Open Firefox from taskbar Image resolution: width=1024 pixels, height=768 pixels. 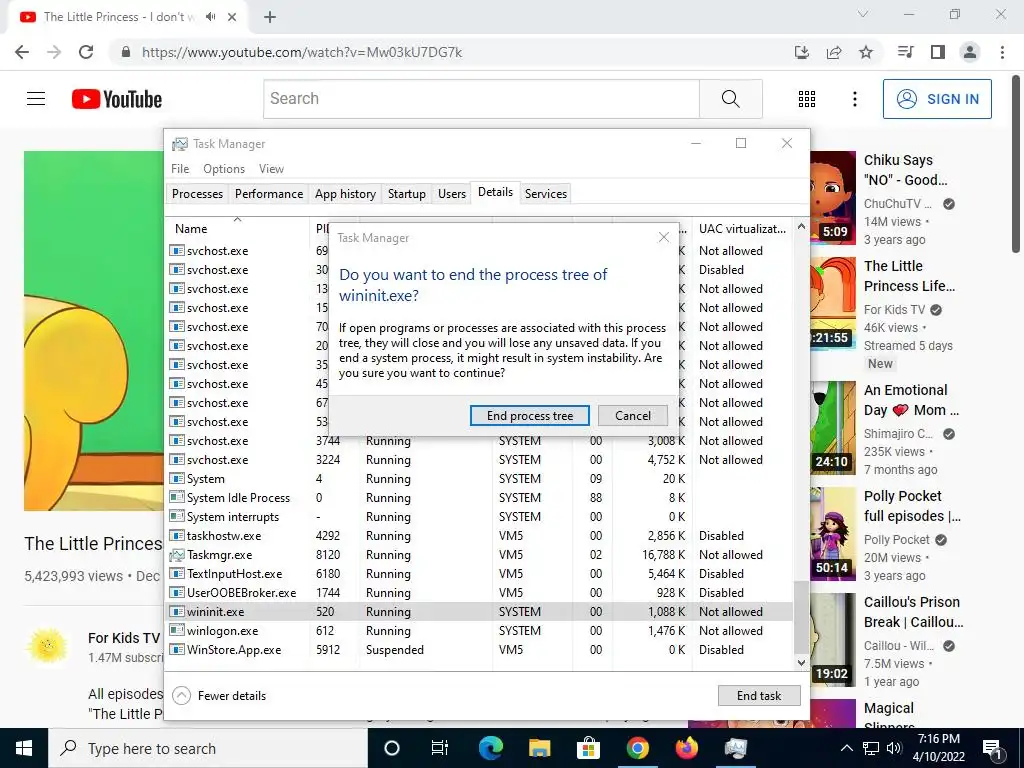tap(686, 748)
